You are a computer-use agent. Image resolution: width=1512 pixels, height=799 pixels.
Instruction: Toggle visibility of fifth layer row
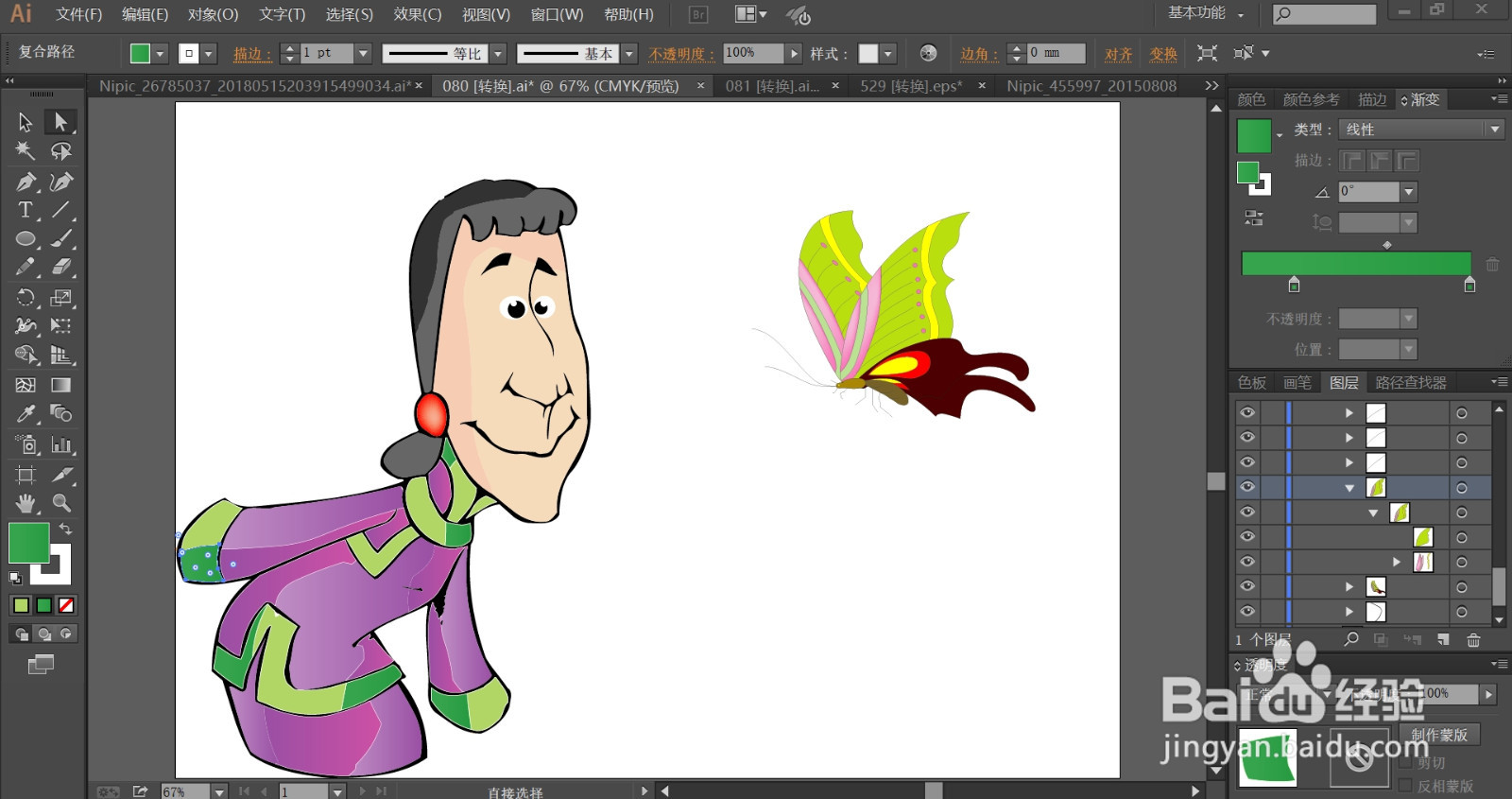coord(1247,512)
